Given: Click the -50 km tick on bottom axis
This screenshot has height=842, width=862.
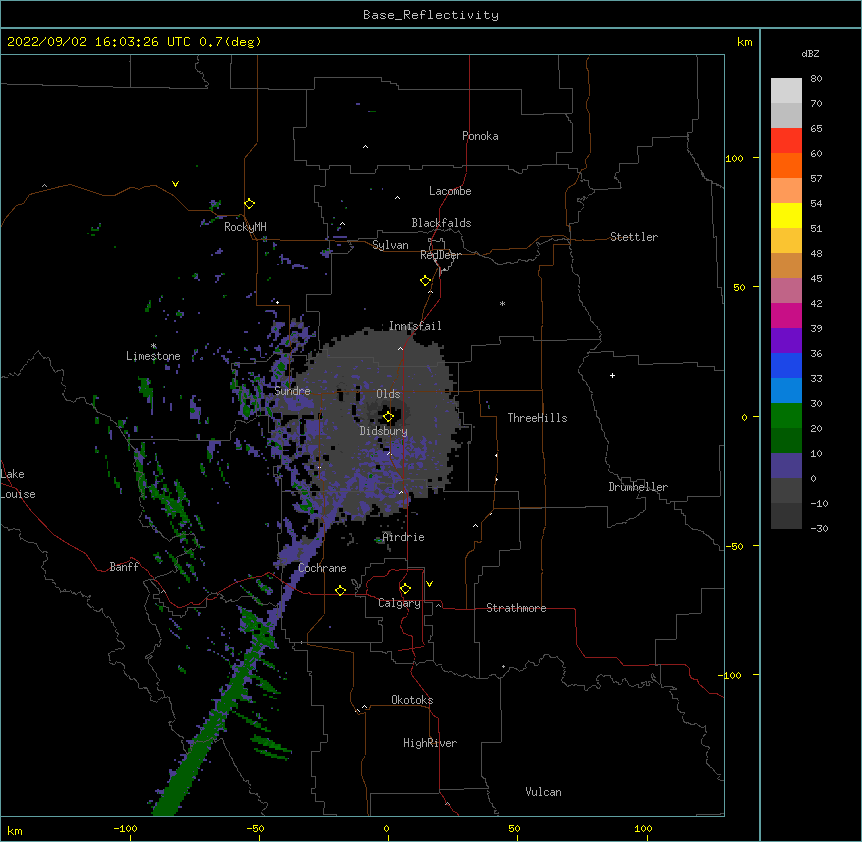Looking at the screenshot, I should (x=255, y=828).
